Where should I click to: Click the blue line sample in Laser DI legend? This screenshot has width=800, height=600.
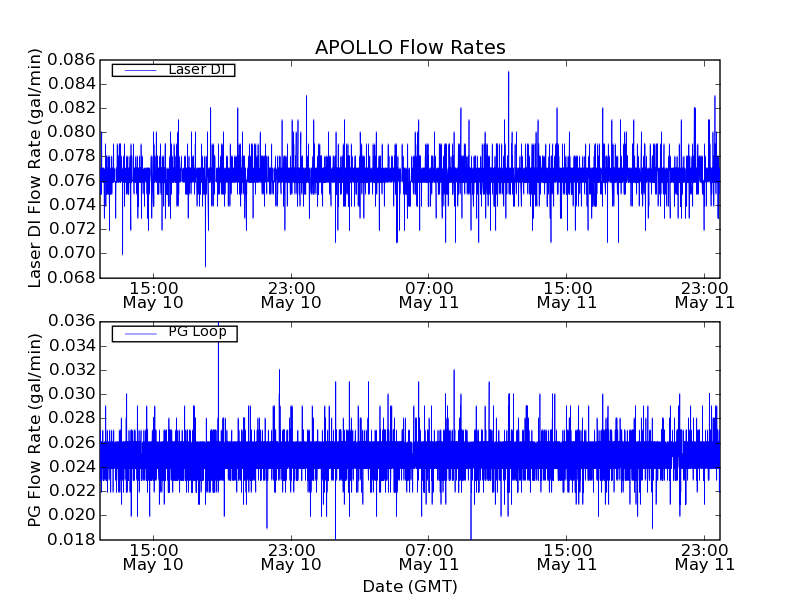[139, 70]
